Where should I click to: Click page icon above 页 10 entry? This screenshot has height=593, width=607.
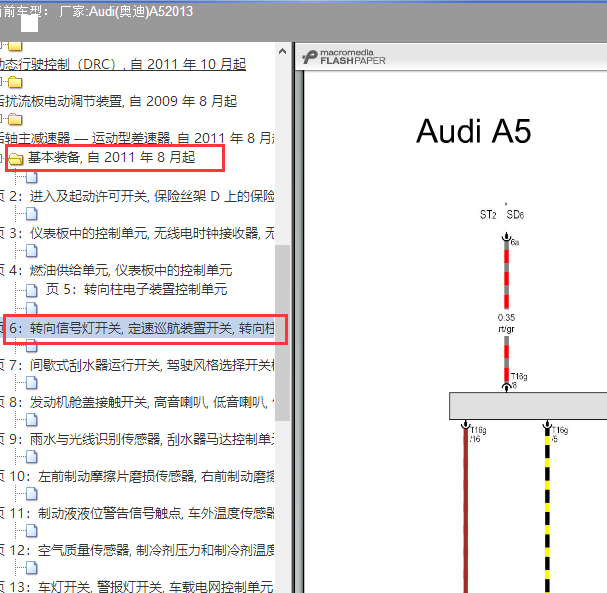31,457
